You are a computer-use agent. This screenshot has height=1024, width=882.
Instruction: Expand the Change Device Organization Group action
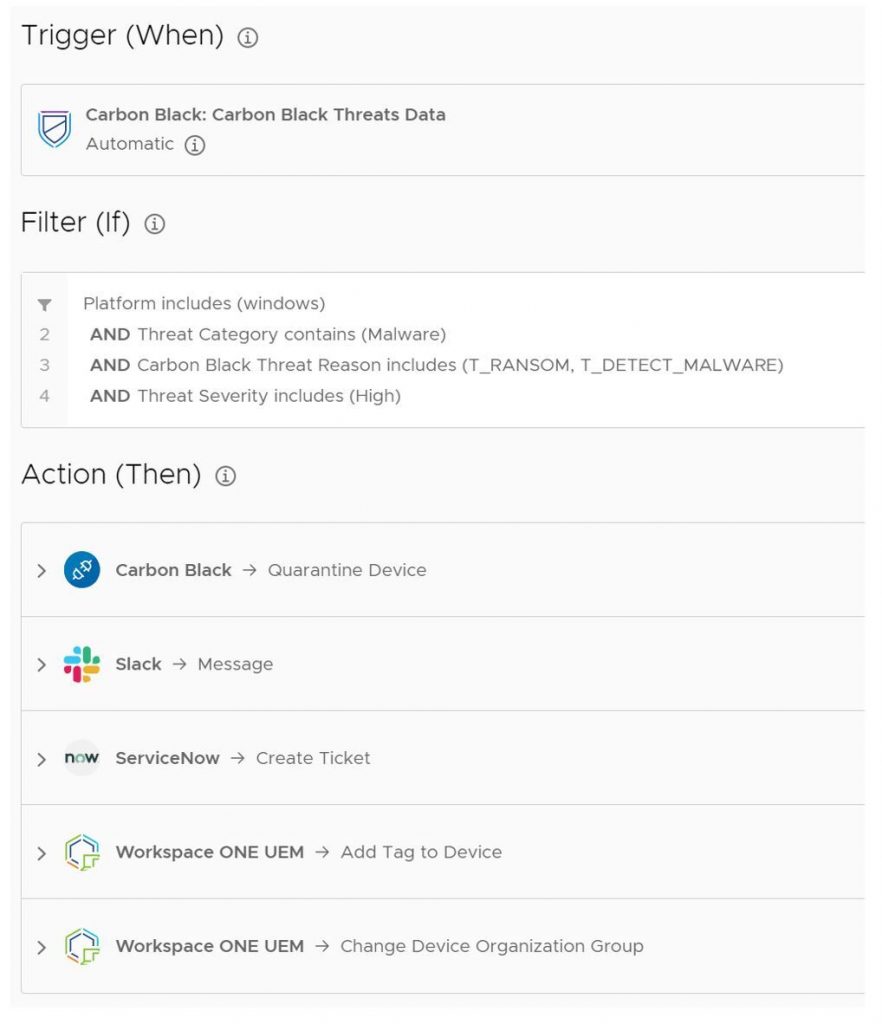click(41, 947)
